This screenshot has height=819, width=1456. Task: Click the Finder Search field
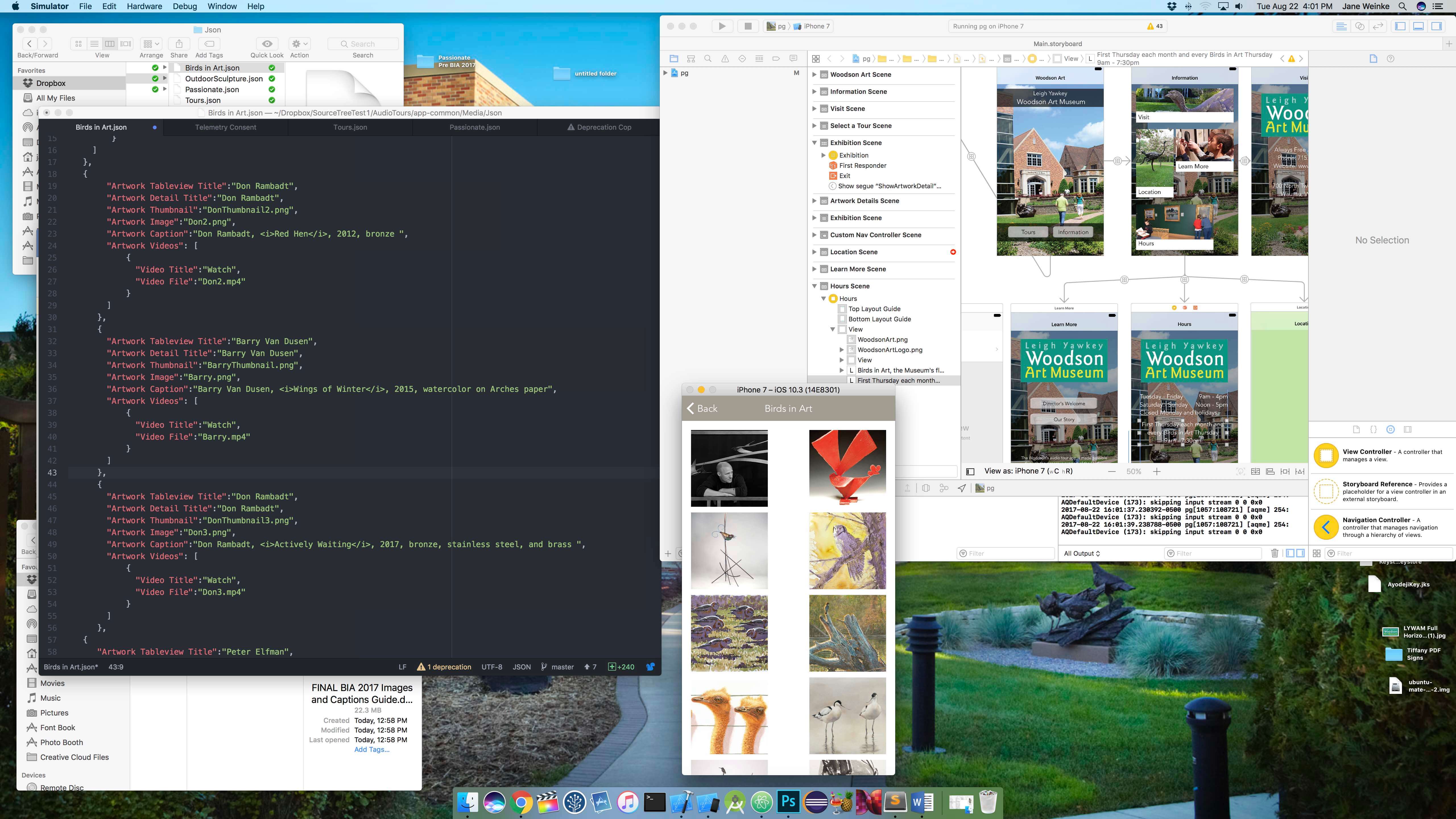[x=363, y=44]
